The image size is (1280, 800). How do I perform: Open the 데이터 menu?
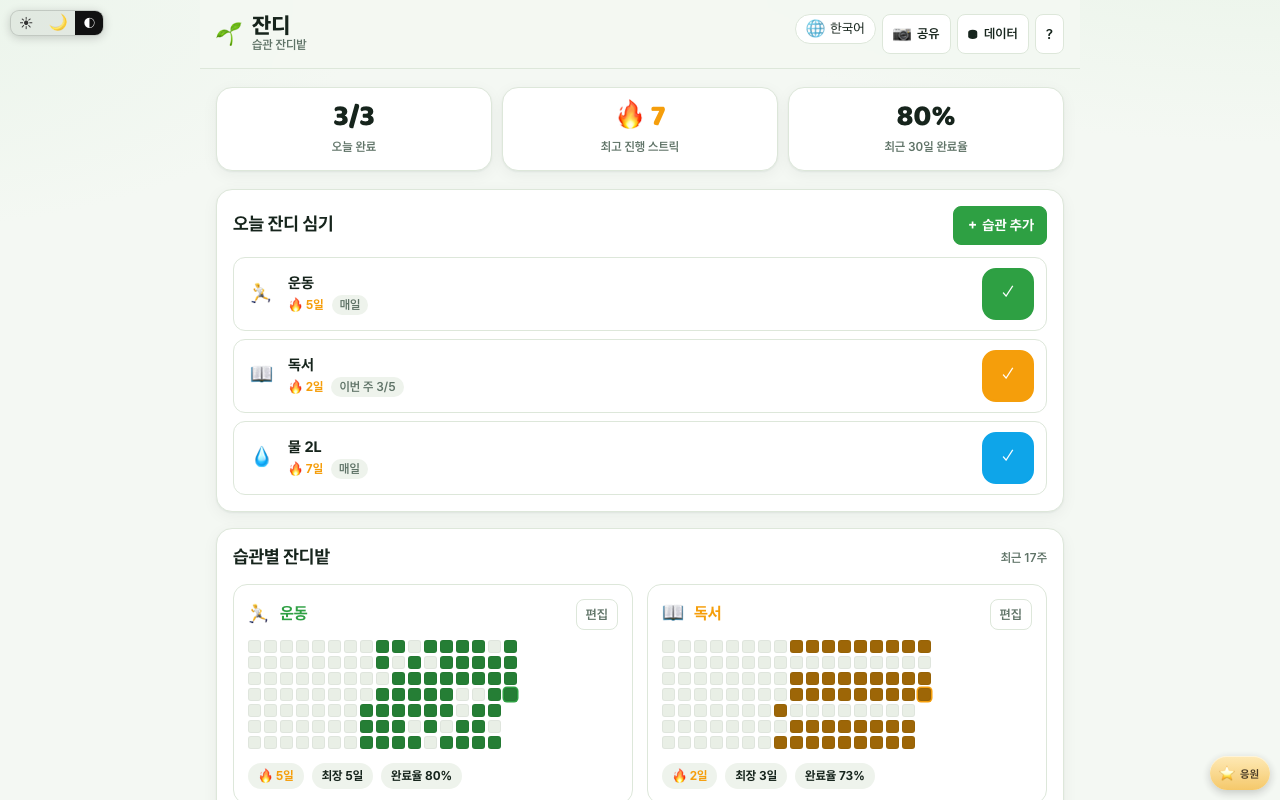[993, 34]
